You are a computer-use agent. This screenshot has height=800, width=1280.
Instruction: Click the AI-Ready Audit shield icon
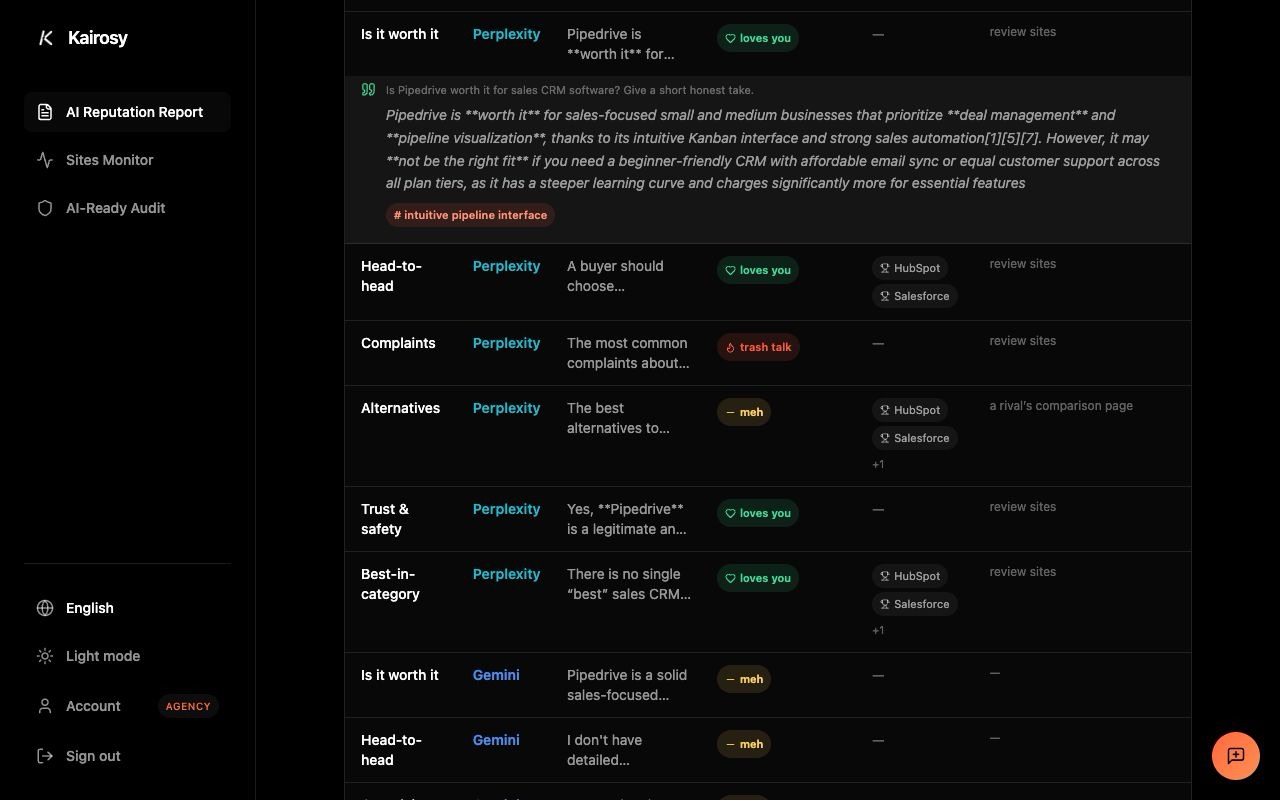point(45,208)
